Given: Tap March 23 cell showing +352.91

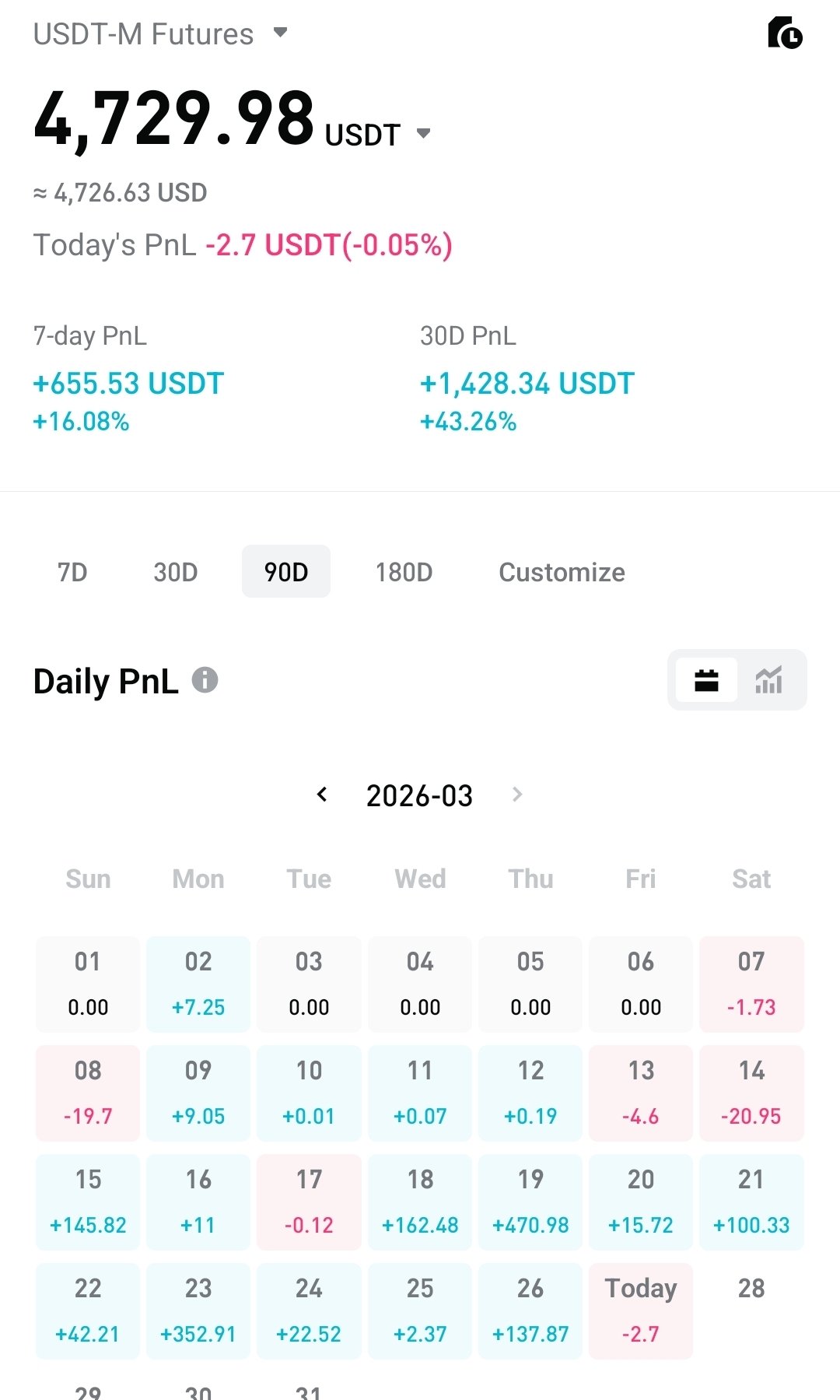Looking at the screenshot, I should tap(198, 1311).
